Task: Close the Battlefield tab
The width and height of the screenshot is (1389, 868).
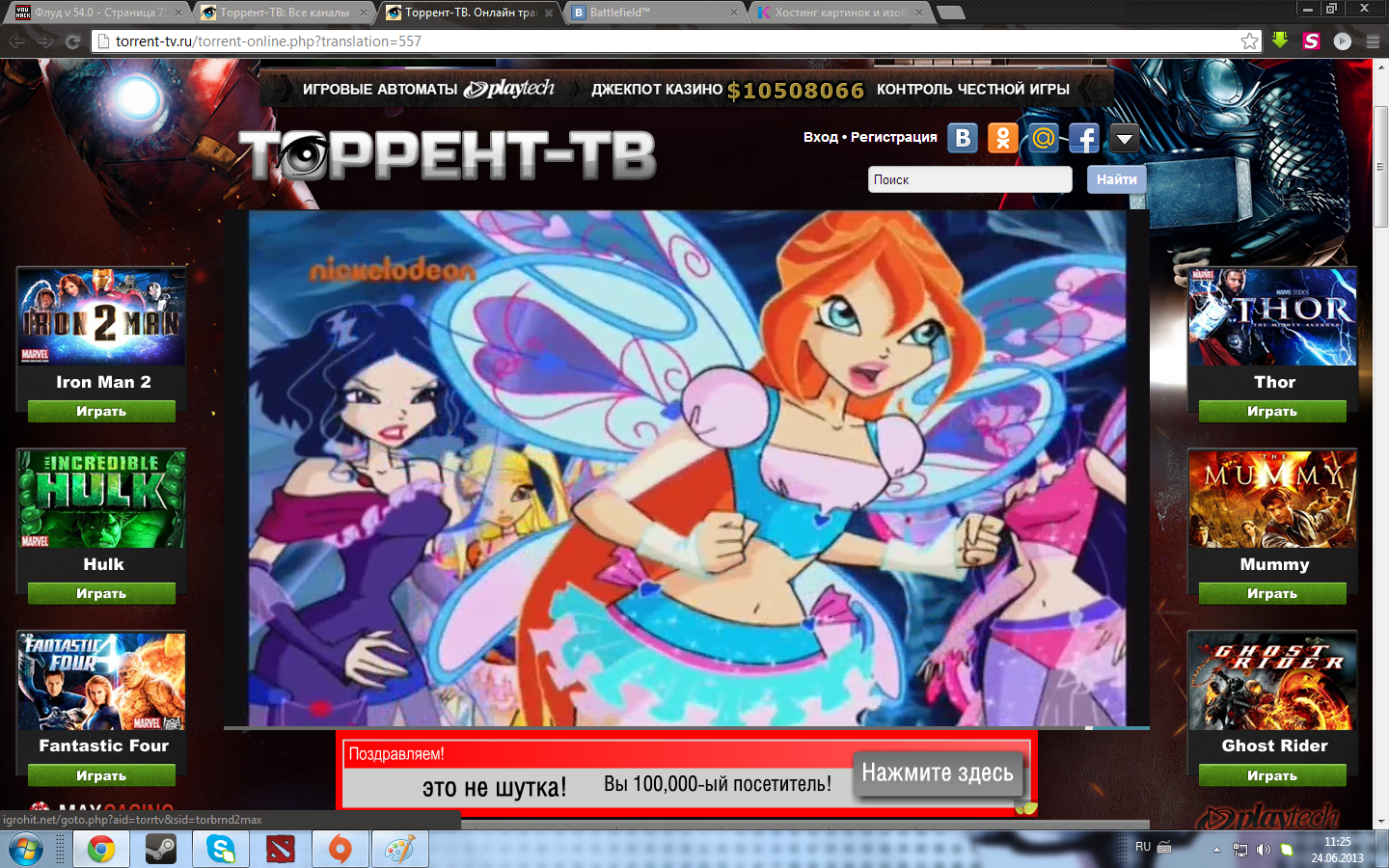Action: (734, 14)
